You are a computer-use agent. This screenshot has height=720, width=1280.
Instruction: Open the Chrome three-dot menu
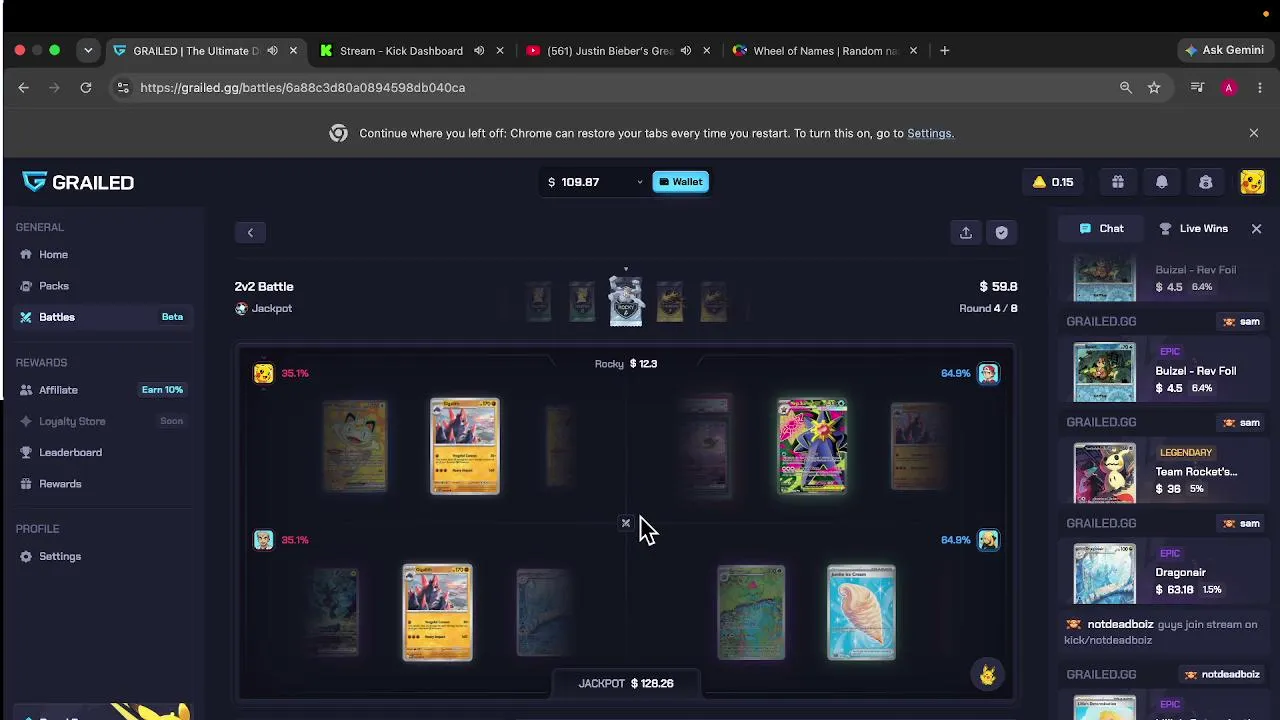click(x=1260, y=88)
